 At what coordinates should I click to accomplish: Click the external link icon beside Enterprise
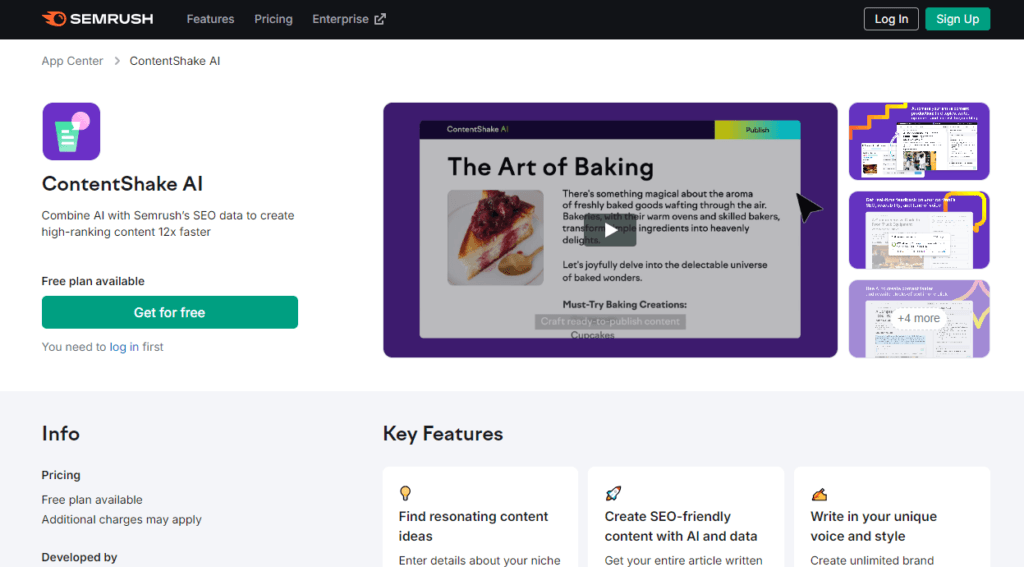click(x=380, y=19)
